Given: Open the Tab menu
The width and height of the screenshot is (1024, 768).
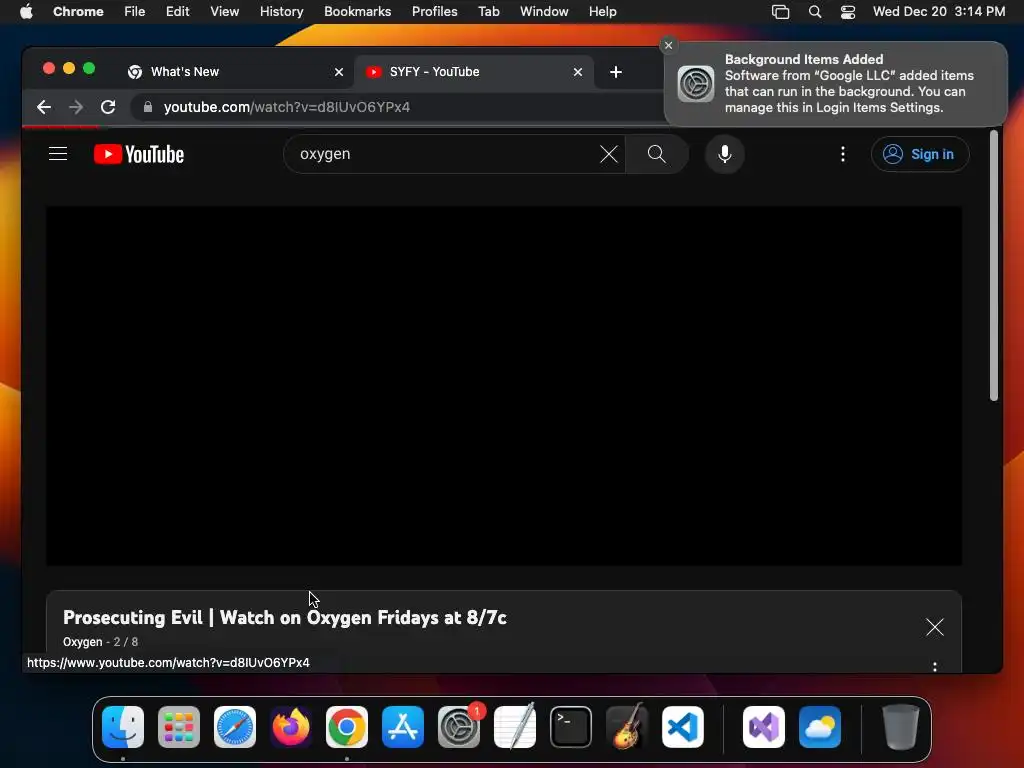Looking at the screenshot, I should point(488,12).
